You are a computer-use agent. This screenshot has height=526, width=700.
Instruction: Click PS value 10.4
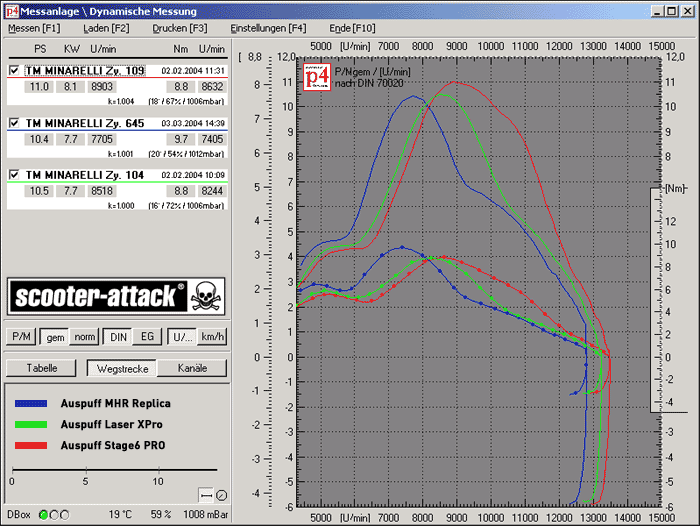click(39, 139)
